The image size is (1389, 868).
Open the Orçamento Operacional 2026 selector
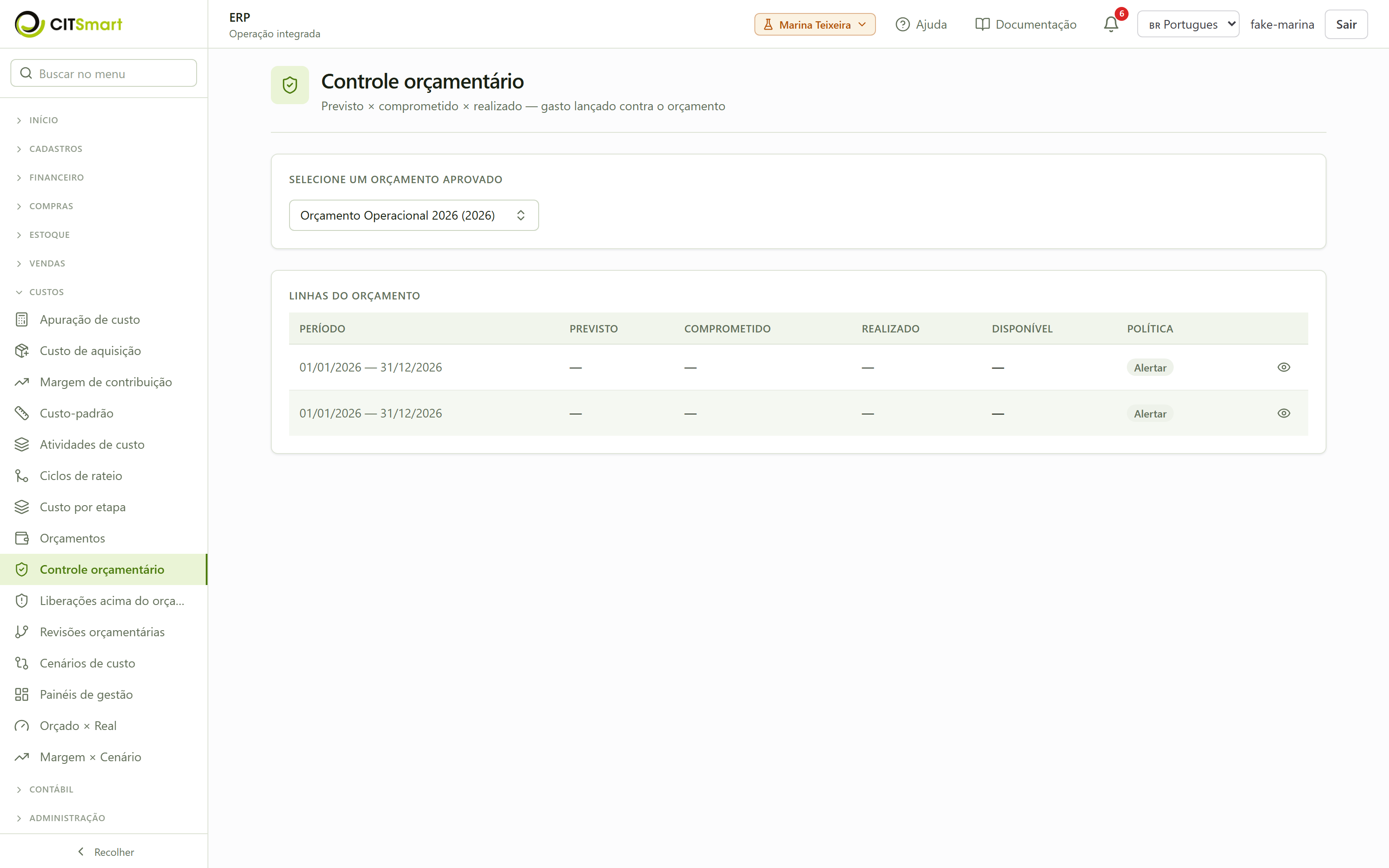tap(413, 215)
